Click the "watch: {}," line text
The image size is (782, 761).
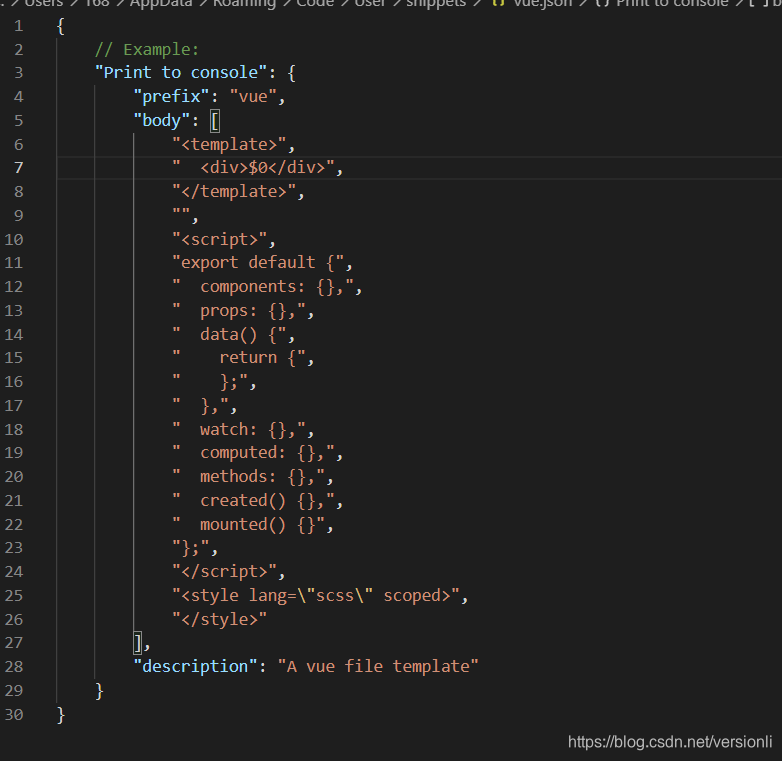tap(239, 429)
